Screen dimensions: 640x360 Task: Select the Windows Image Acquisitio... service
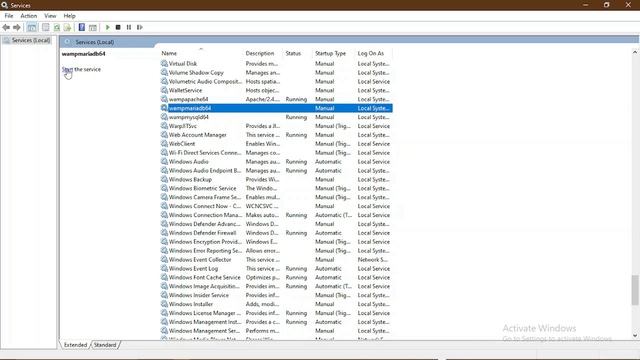click(x=204, y=286)
